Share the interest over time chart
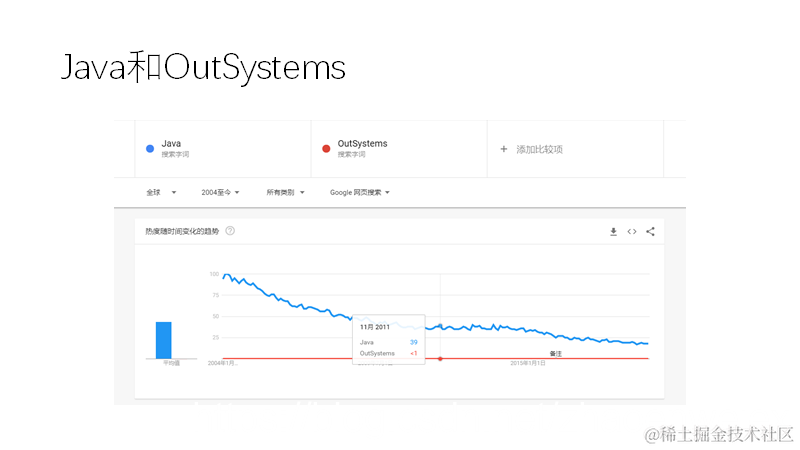 coord(651,232)
